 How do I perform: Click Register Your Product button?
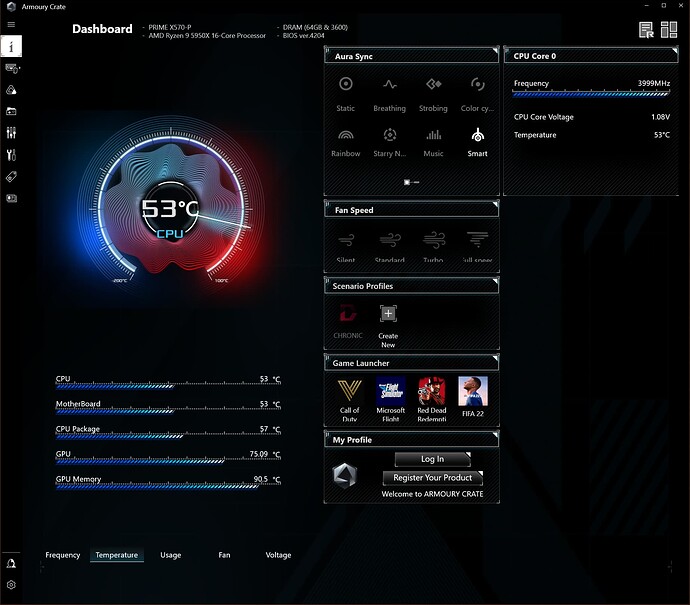coord(433,477)
